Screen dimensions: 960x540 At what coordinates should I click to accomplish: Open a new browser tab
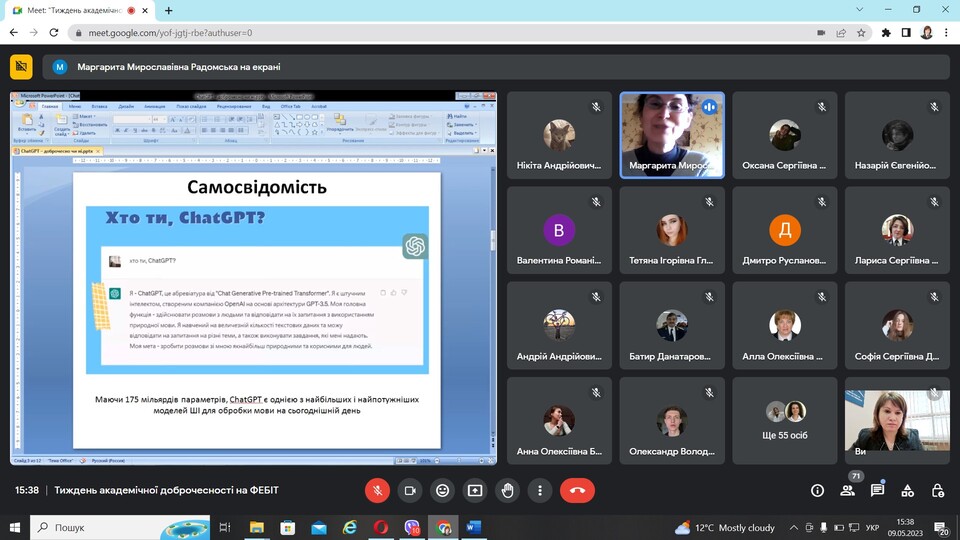pos(168,10)
